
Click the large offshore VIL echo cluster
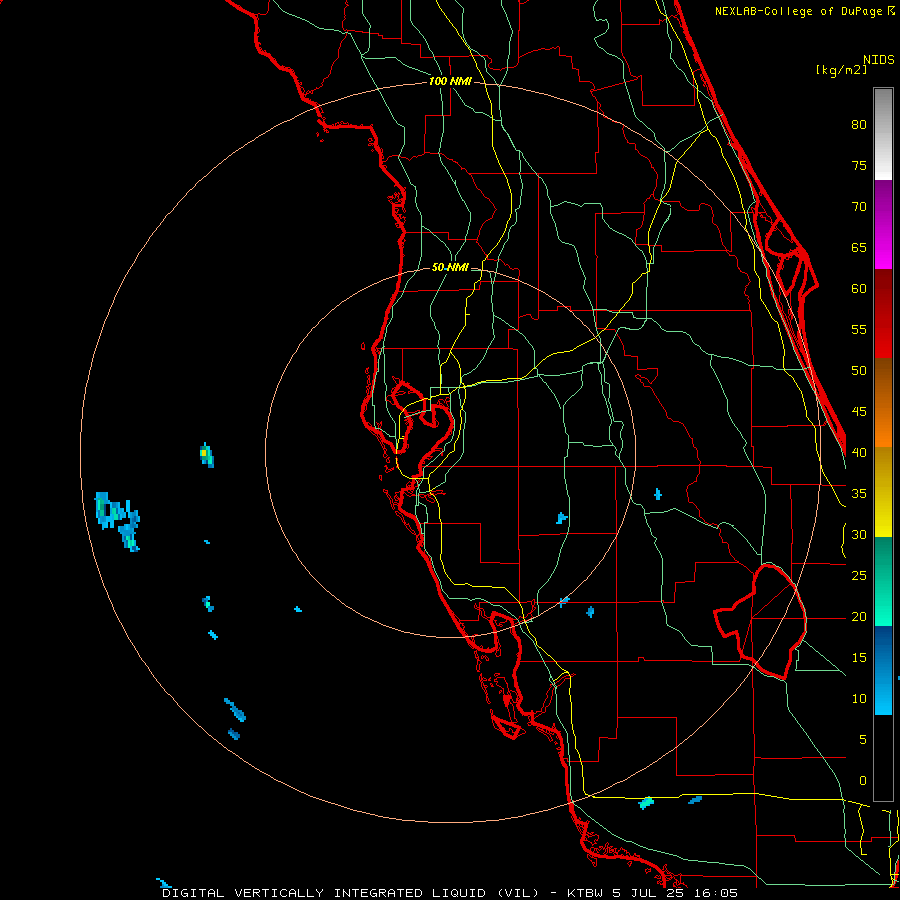[x=118, y=521]
